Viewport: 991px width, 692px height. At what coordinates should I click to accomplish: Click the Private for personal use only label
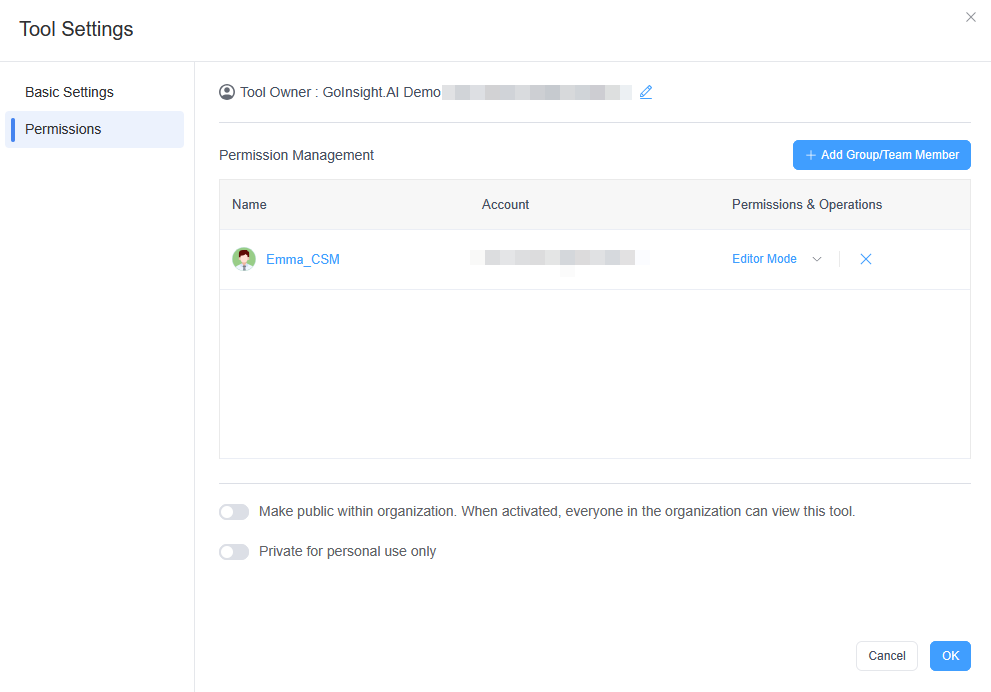click(x=348, y=552)
